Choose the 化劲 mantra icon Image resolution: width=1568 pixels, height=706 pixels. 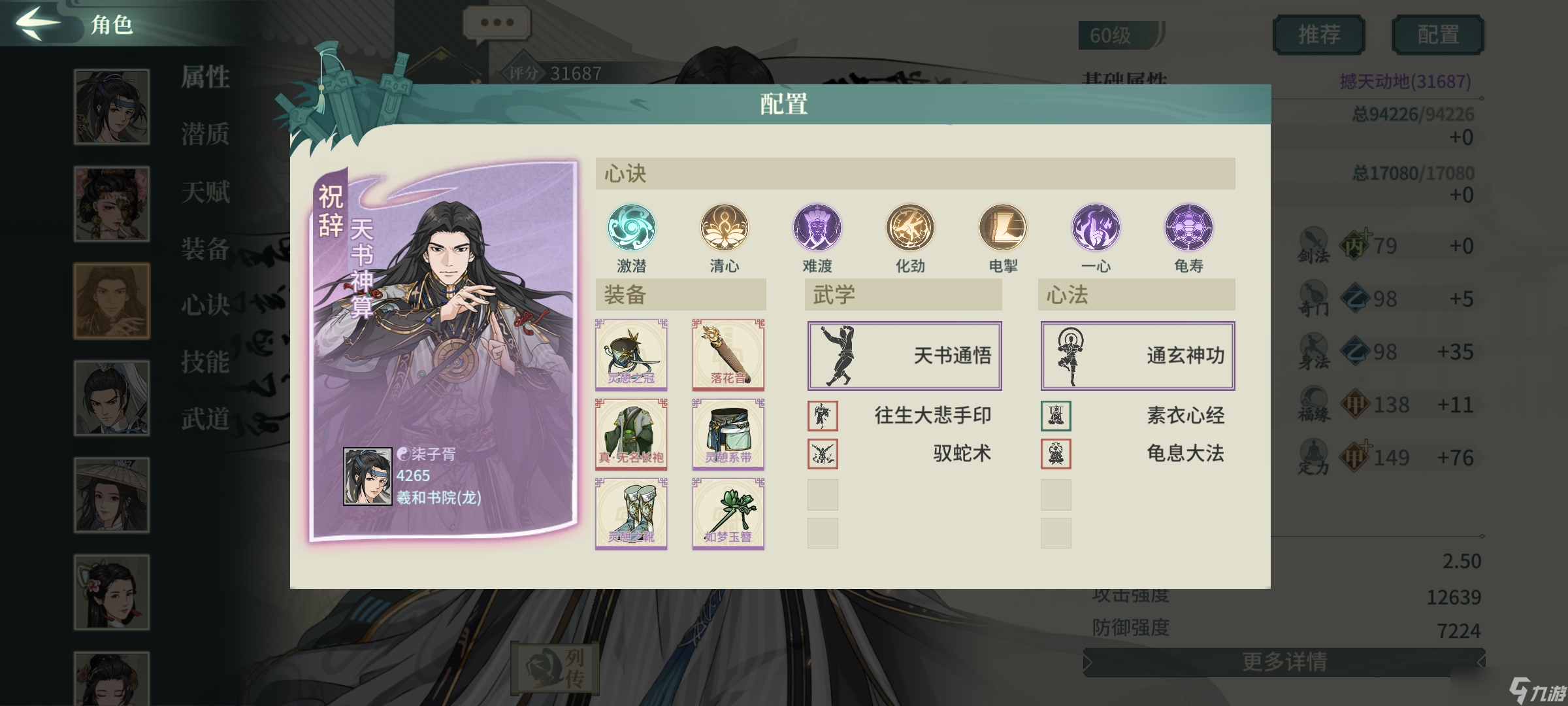click(x=910, y=227)
